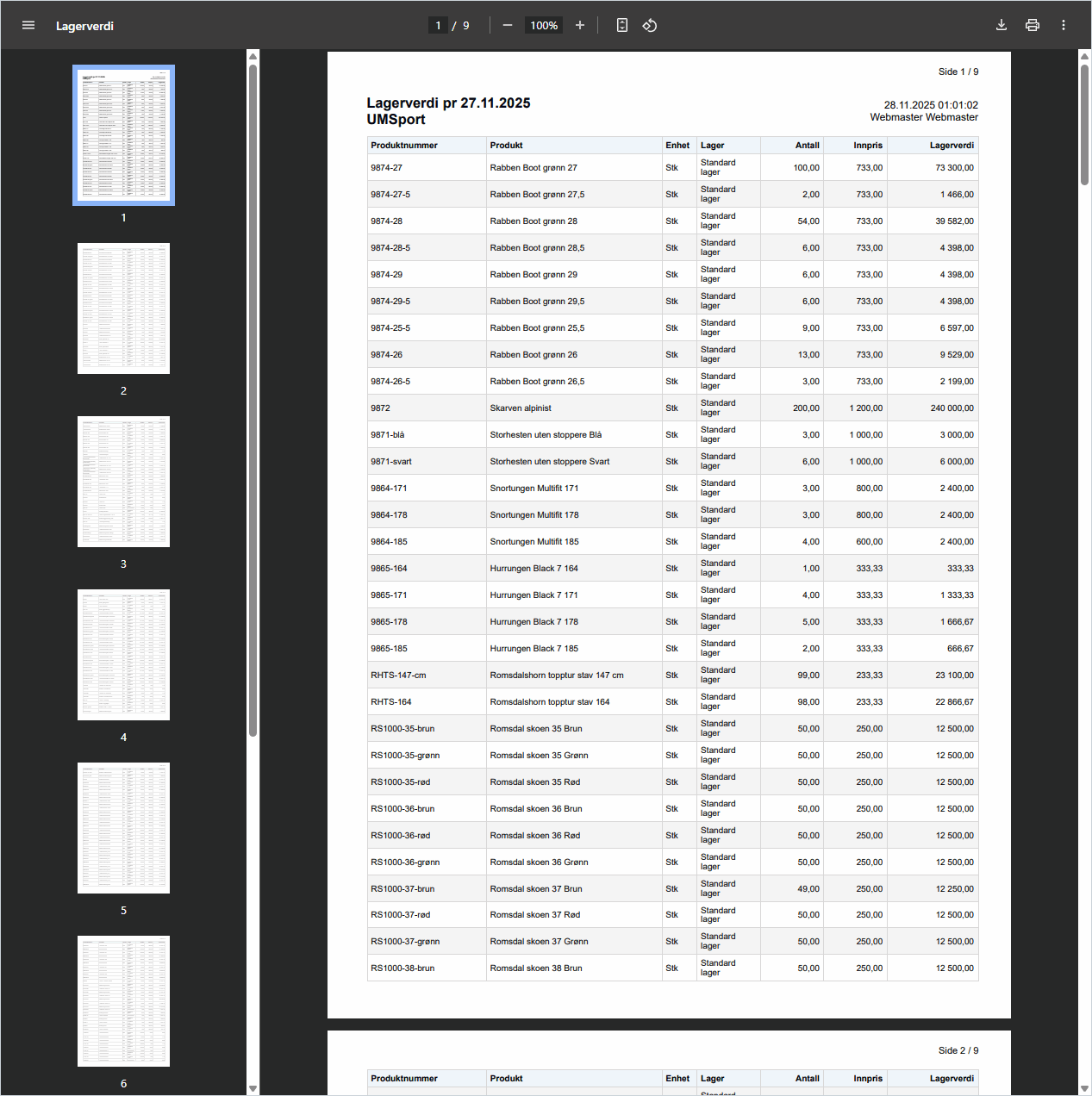Click the page number input field
This screenshot has height=1096, width=1092.
(x=438, y=26)
